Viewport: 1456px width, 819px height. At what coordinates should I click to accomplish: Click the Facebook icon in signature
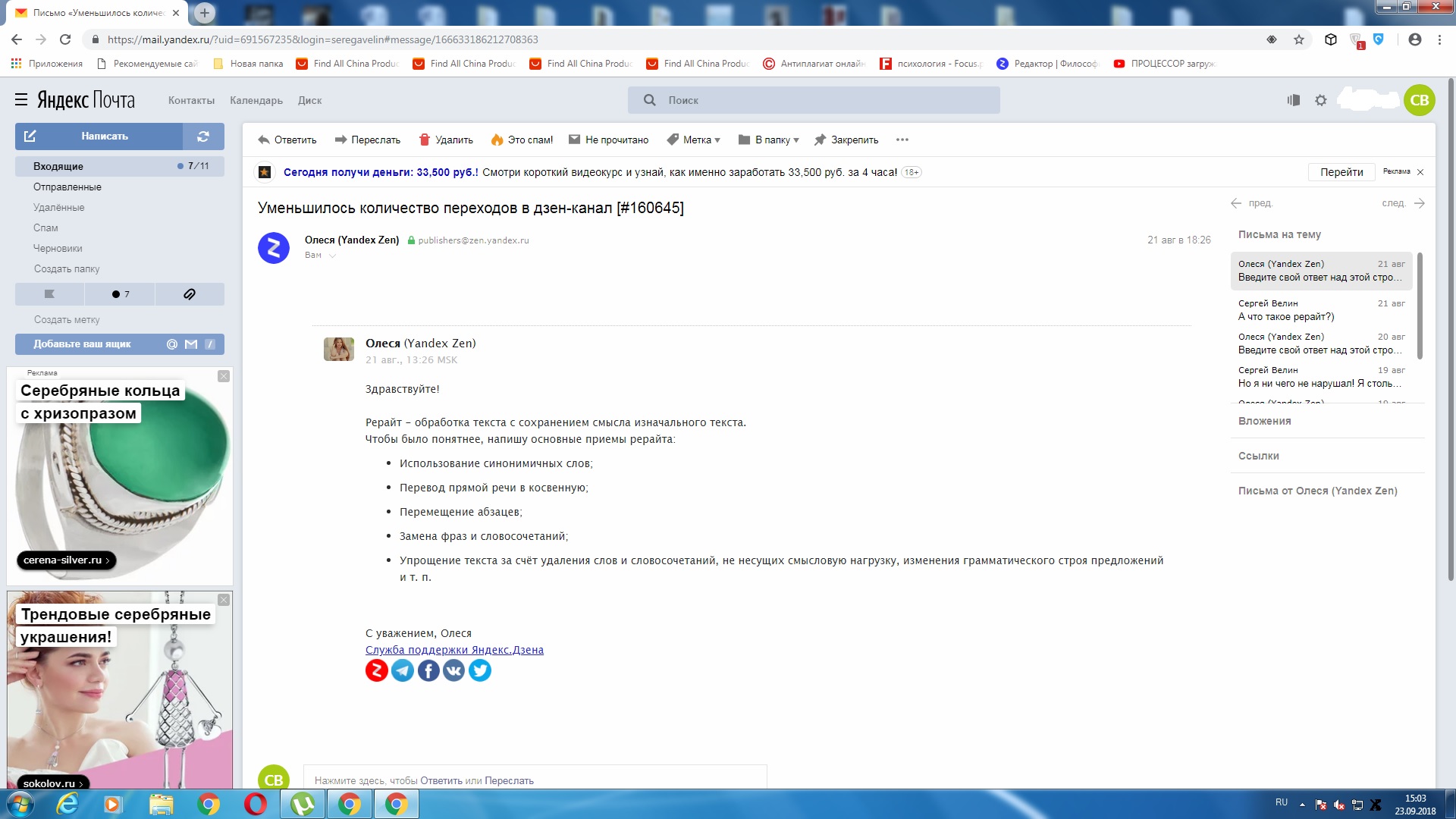click(x=428, y=670)
